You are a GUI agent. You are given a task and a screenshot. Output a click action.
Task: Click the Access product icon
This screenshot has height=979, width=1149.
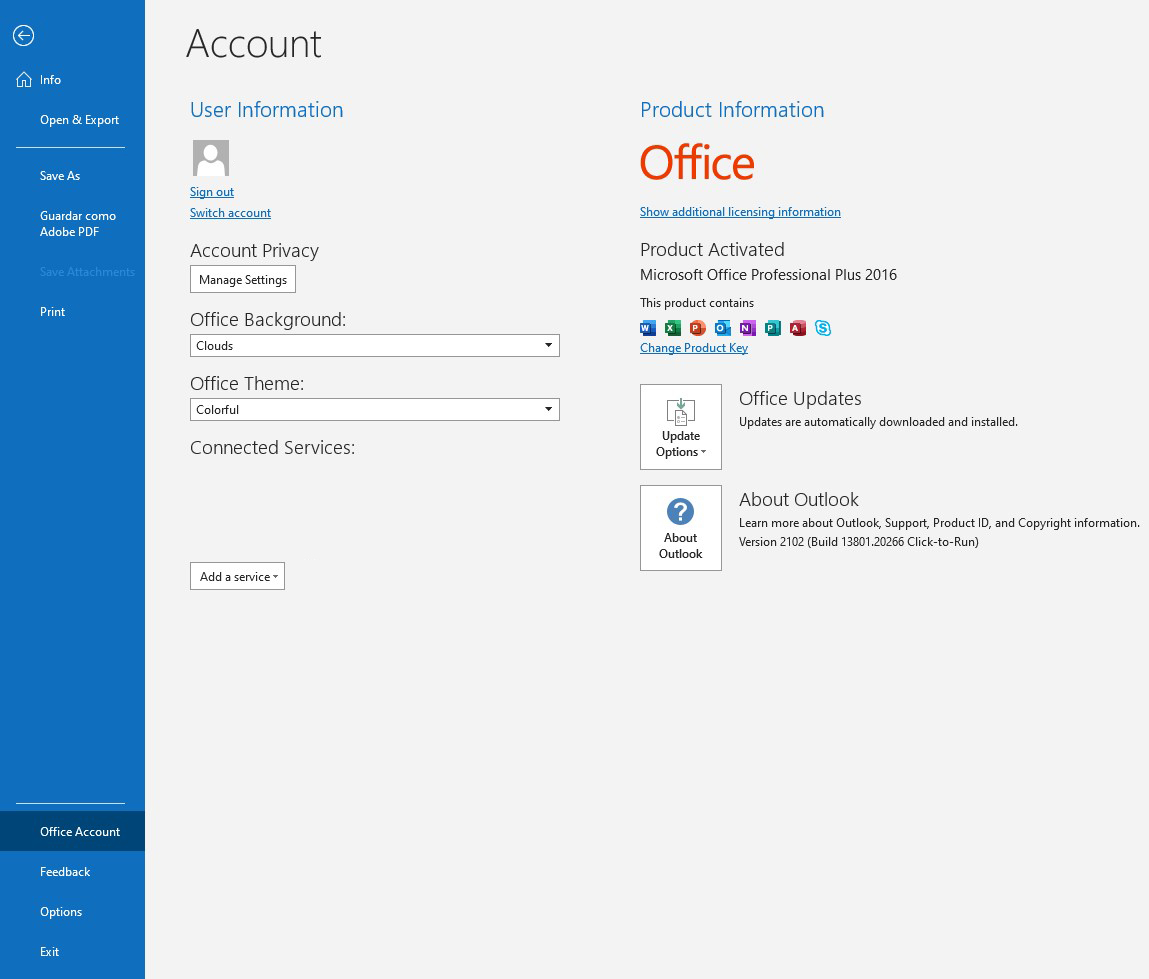pos(798,328)
